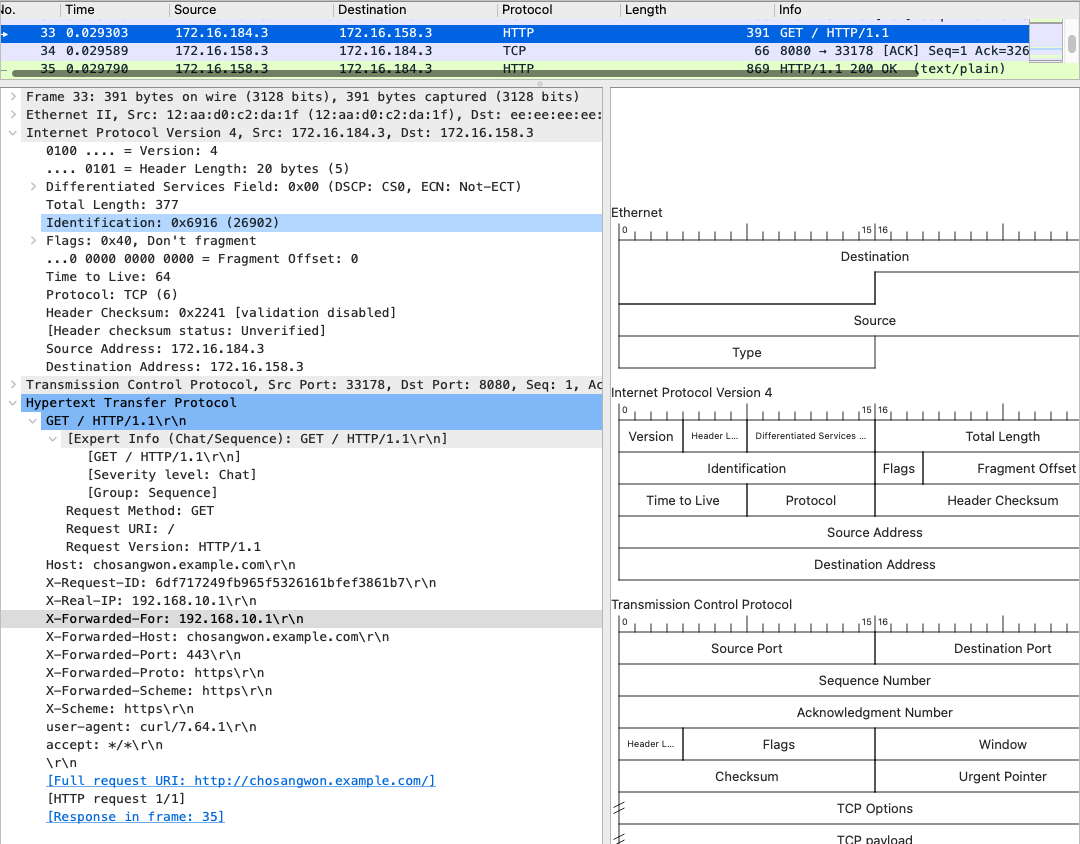This screenshot has height=844, width=1080.
Task: Expand the Frame 33 tree row
Action: [13, 97]
